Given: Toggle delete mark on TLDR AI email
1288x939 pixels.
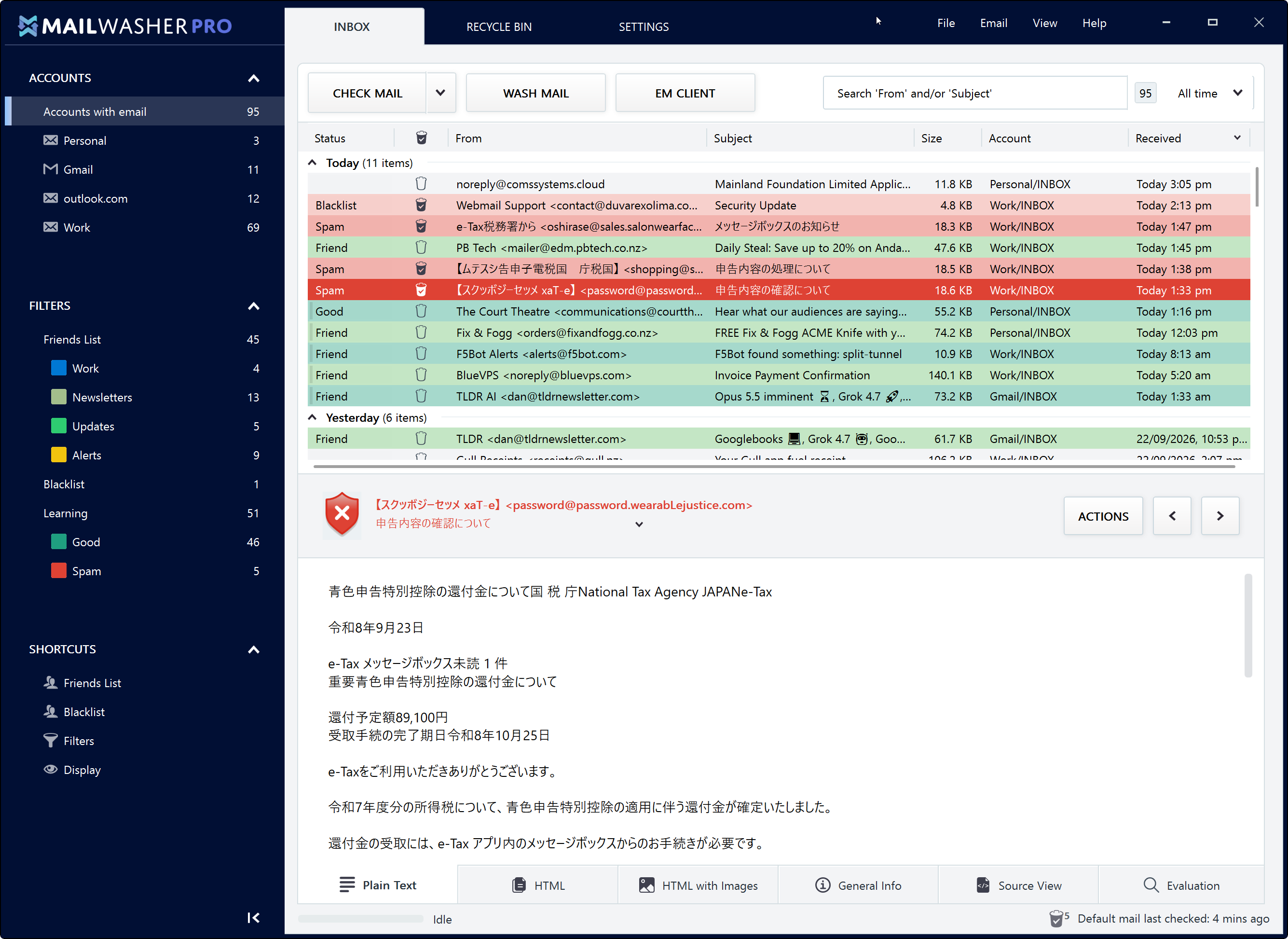Looking at the screenshot, I should coord(421,396).
